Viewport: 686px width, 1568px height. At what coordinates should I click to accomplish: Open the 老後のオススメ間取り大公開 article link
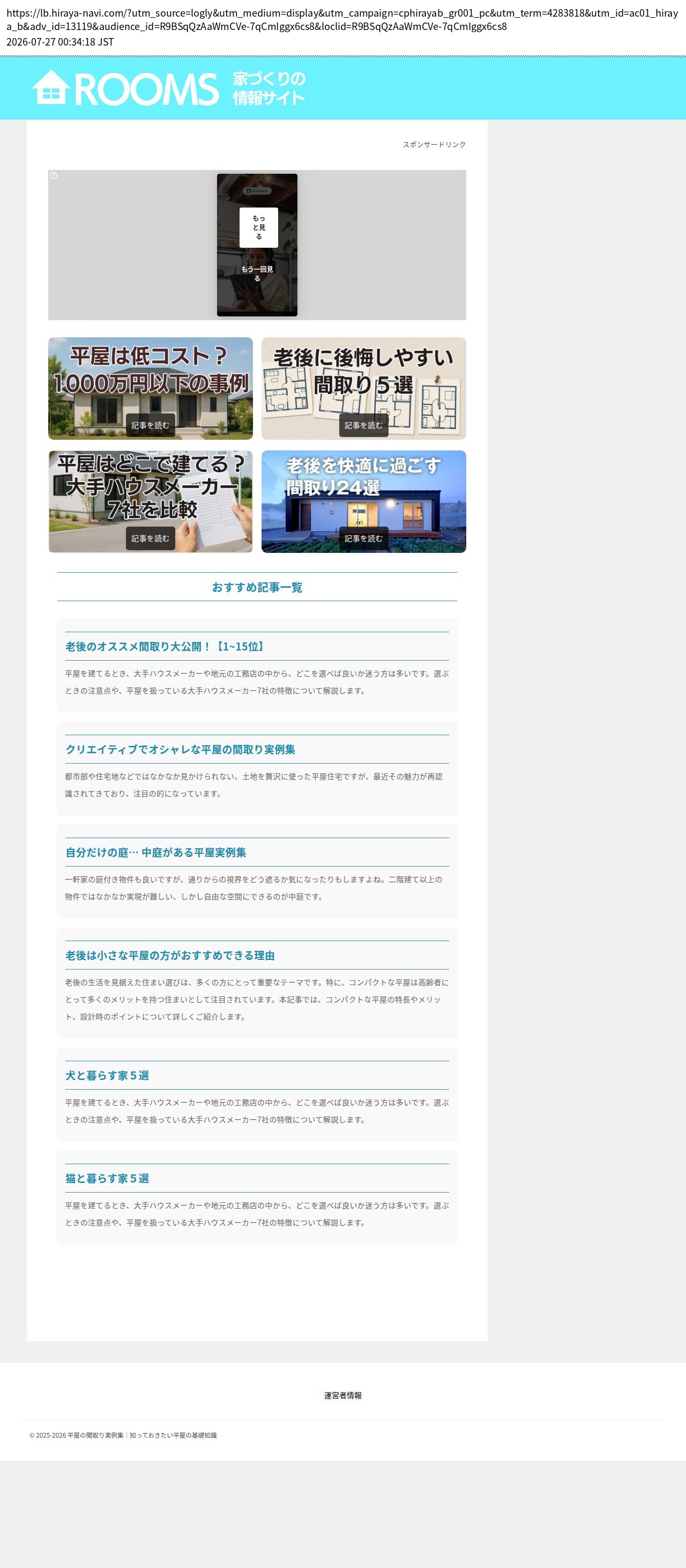[x=166, y=646]
